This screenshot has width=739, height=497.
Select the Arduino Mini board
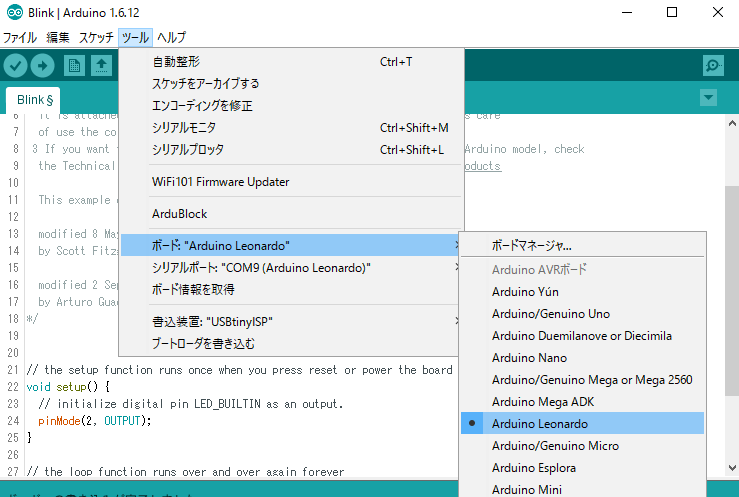(583, 489)
